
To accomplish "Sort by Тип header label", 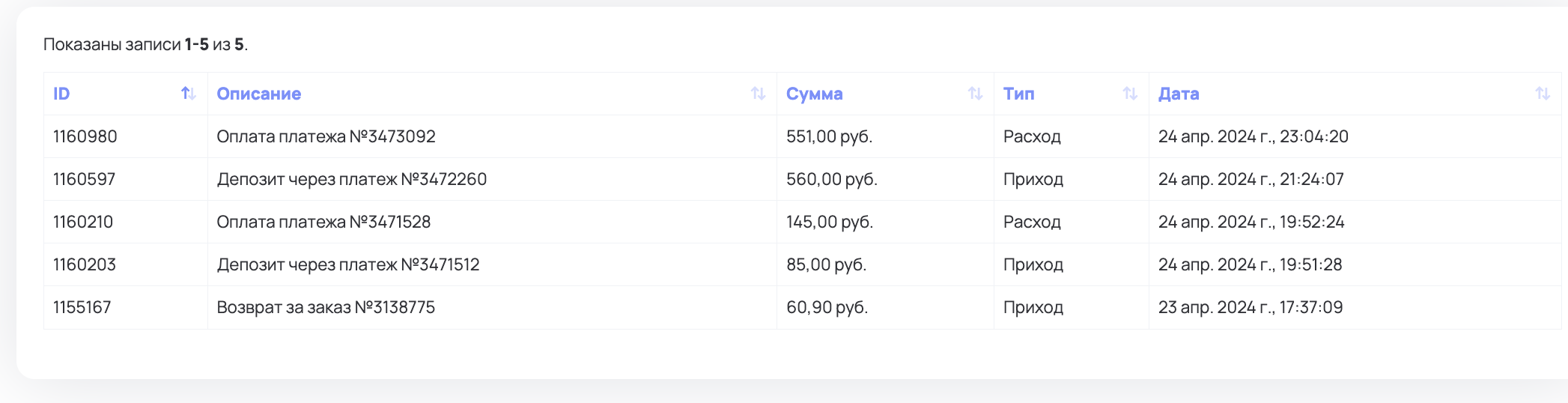I will coord(1018,94).
